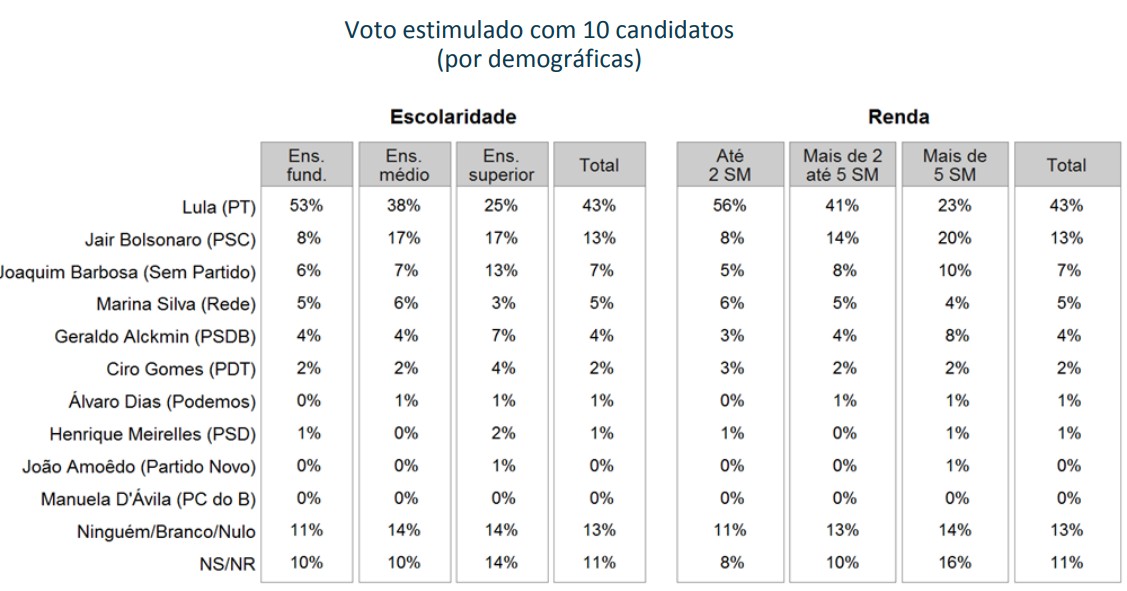Click the 'Até 2 SM' column header

(x=732, y=165)
